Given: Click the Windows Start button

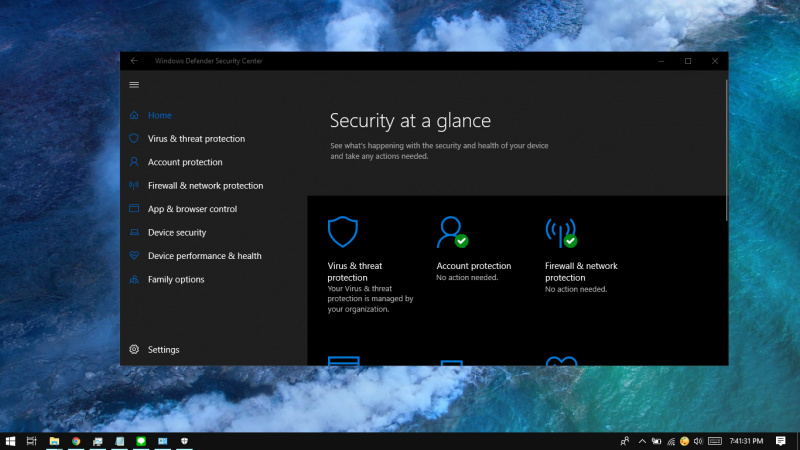Looking at the screenshot, I should pos(11,441).
